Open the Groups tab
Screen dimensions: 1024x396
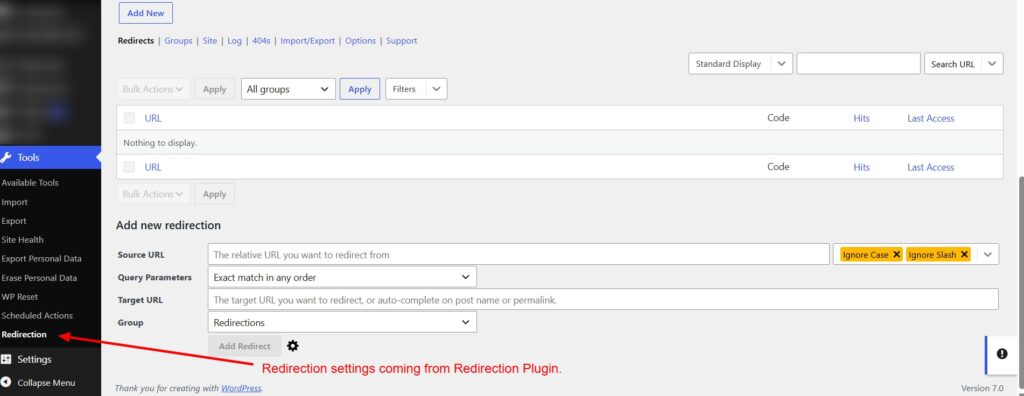point(178,41)
